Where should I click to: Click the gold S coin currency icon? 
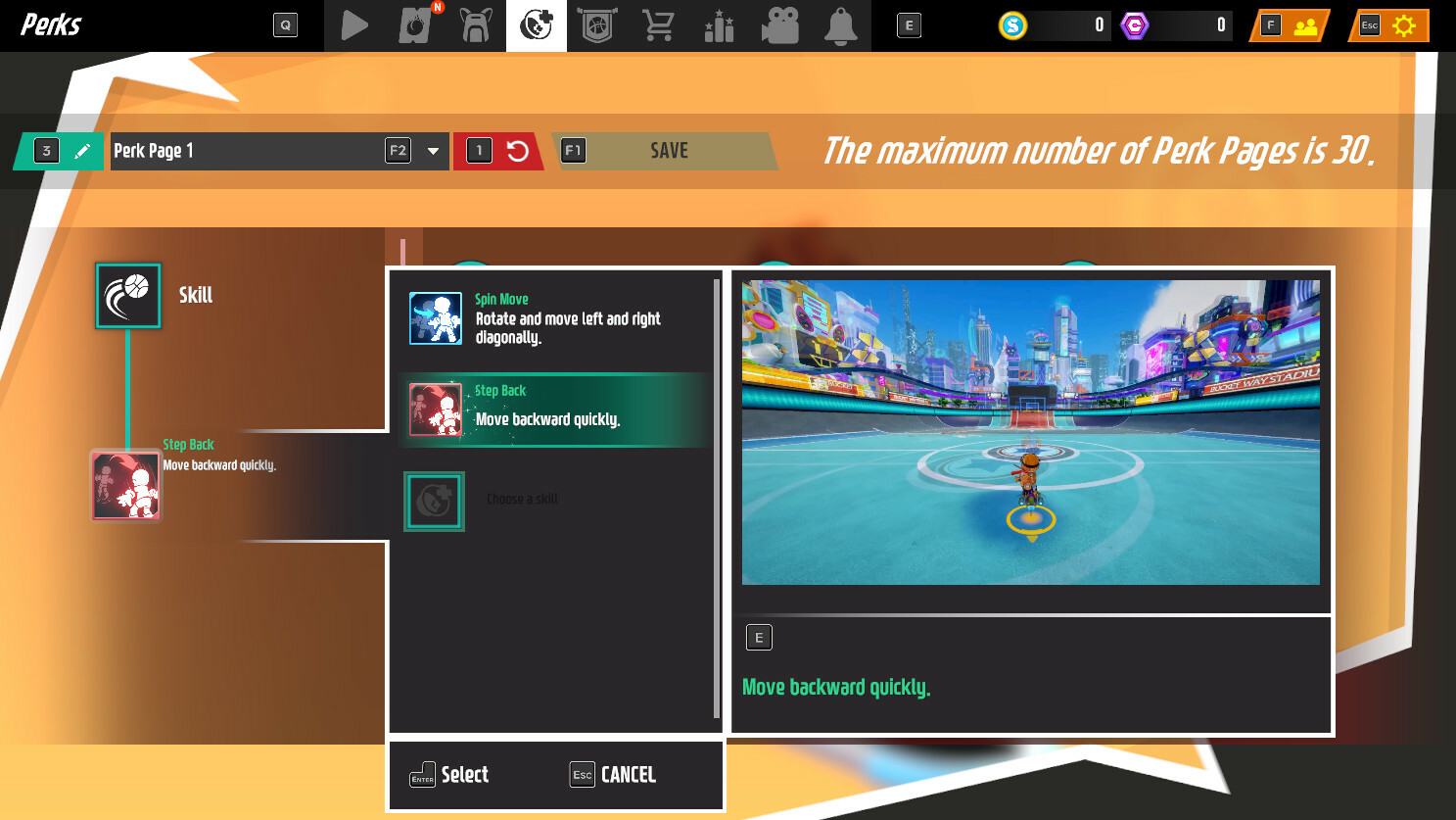coord(1012,25)
